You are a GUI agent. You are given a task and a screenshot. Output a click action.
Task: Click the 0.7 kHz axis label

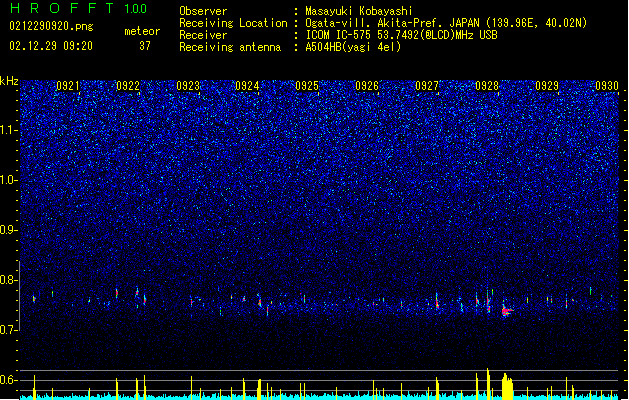coord(9,330)
